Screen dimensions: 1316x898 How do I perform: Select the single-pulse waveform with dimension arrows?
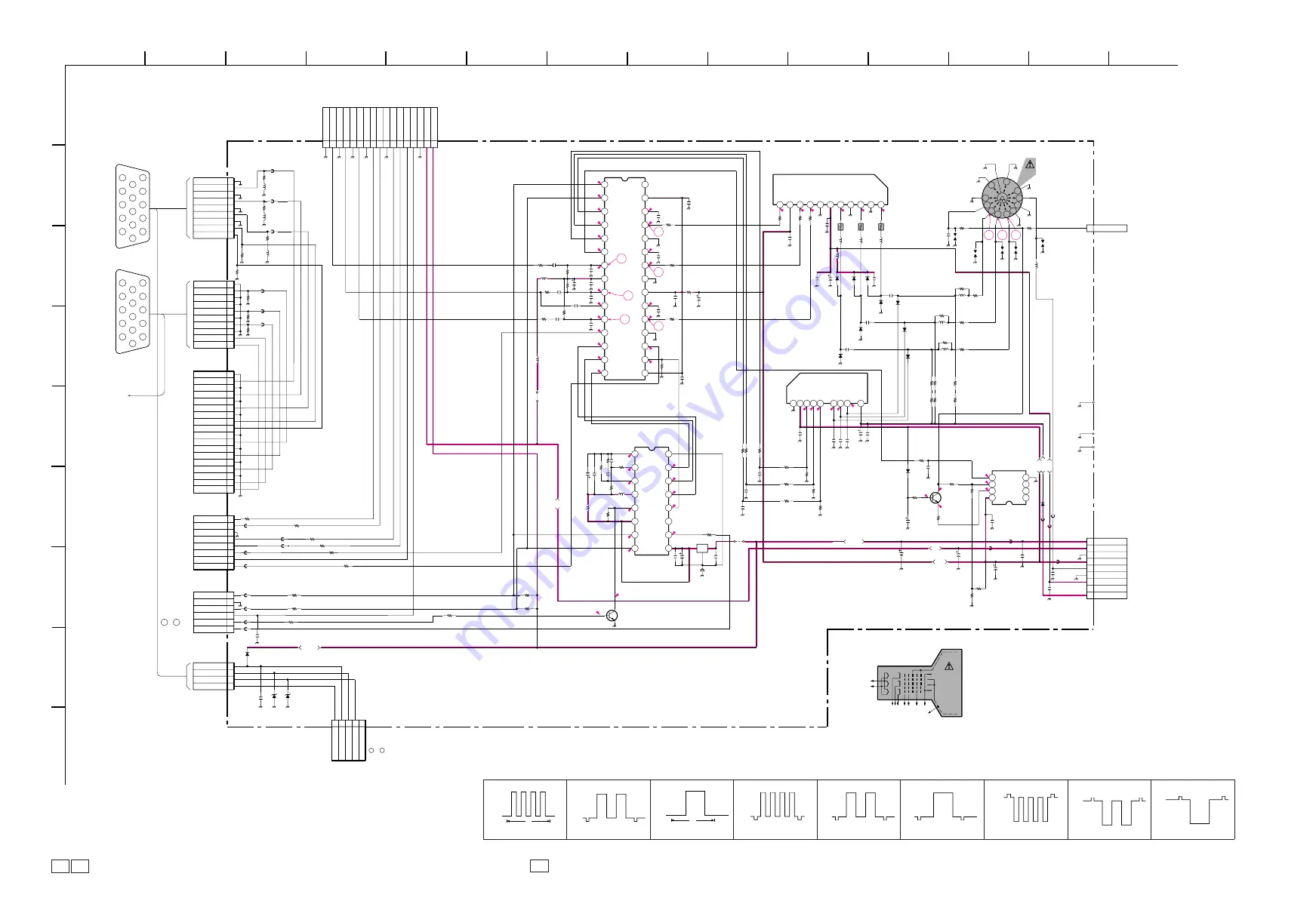pyautogui.click(x=692, y=809)
